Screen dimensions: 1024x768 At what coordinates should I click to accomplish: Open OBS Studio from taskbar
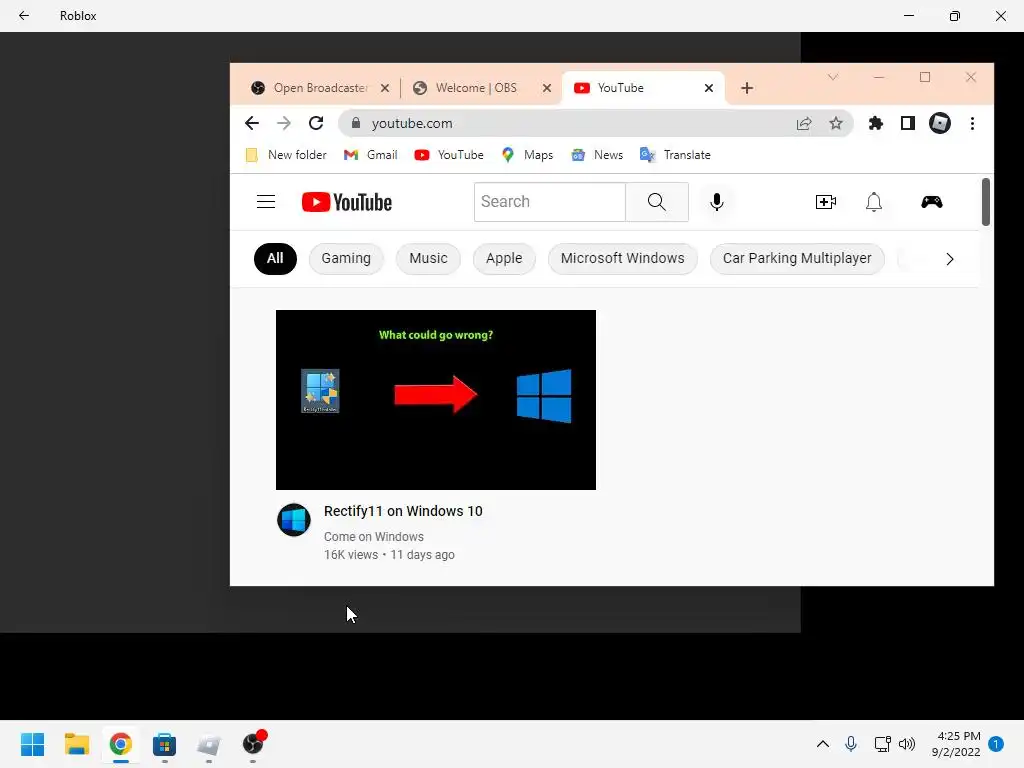click(x=253, y=744)
